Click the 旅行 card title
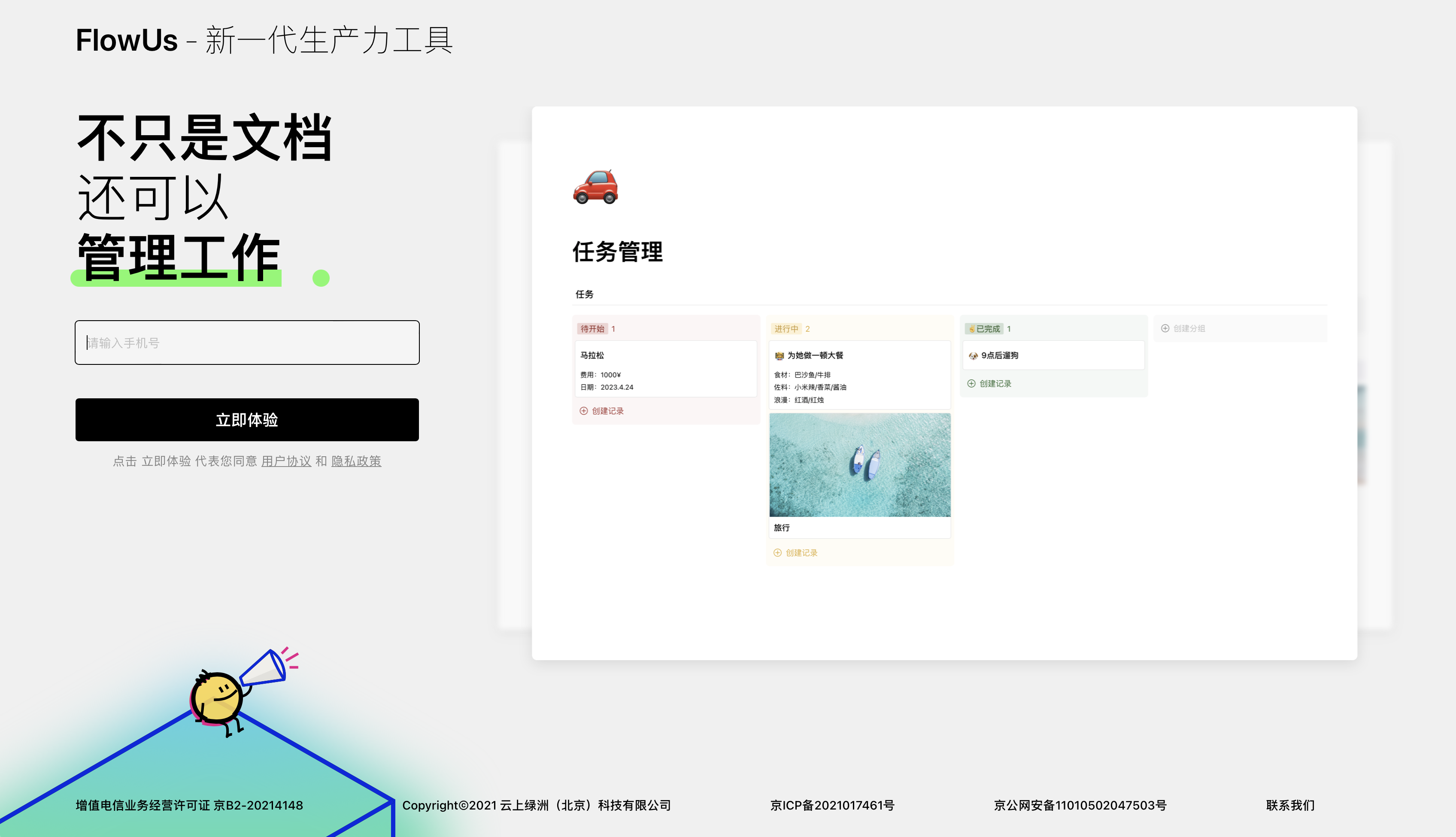 pyautogui.click(x=781, y=528)
